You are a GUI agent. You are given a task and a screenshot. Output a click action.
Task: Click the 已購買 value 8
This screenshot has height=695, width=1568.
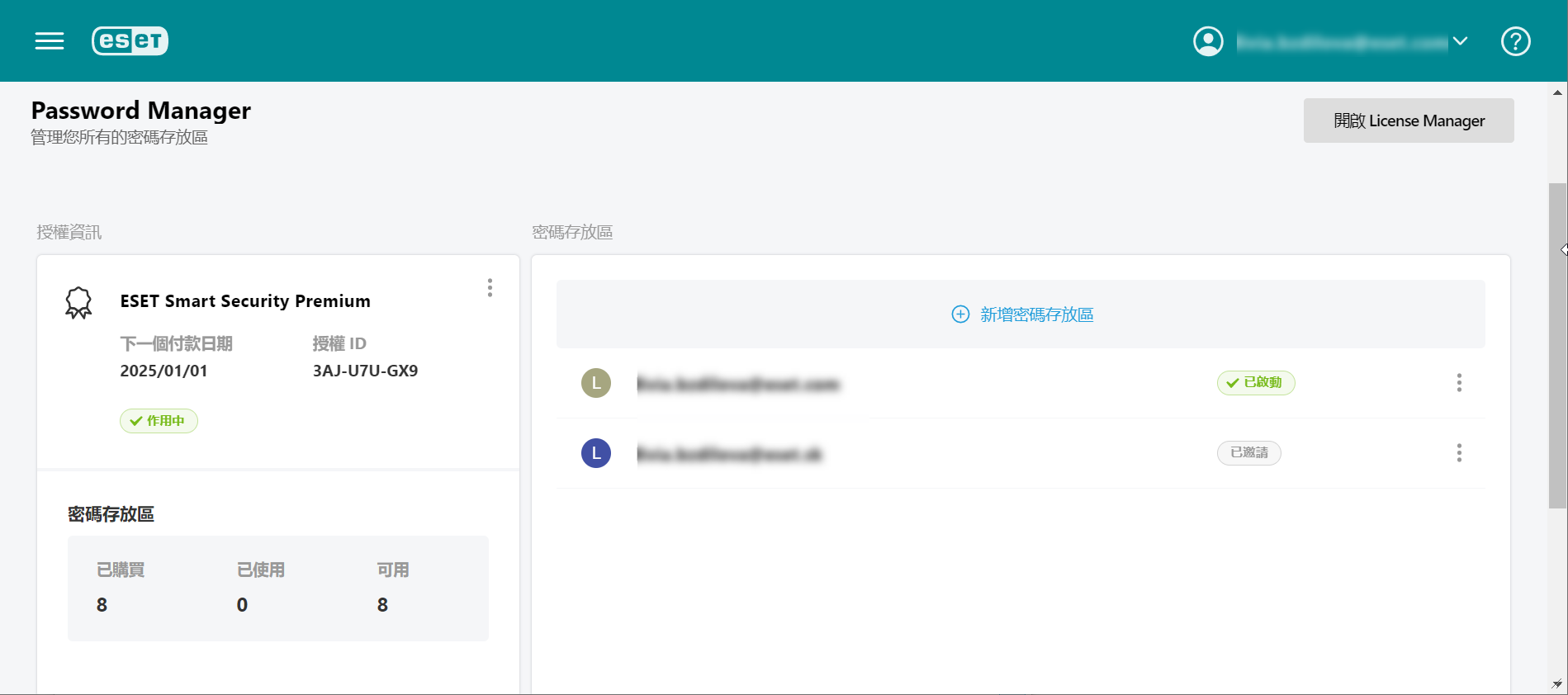pos(102,605)
